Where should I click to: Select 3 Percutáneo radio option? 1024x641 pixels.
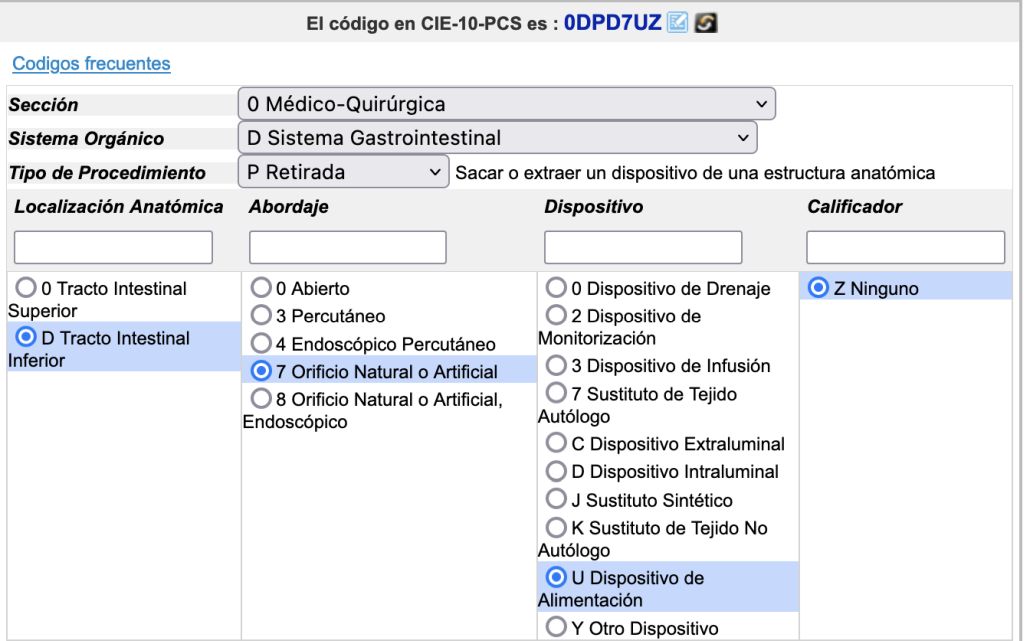[x=262, y=316]
